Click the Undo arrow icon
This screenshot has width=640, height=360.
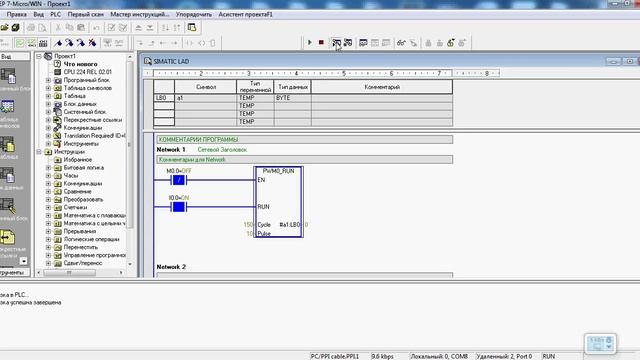pyautogui.click(x=96, y=28)
